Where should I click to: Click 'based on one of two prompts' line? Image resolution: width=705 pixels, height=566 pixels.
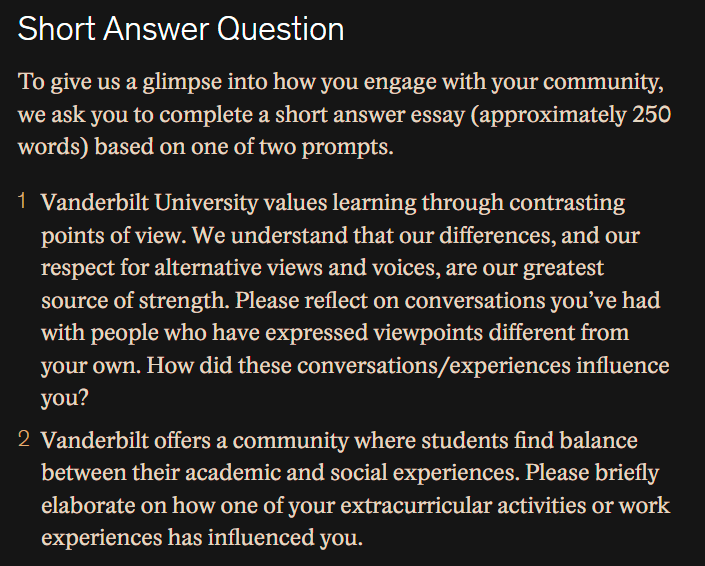[x=205, y=147]
